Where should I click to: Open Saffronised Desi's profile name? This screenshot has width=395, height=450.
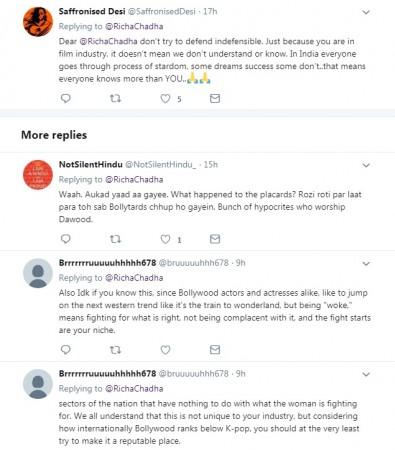[92, 11]
